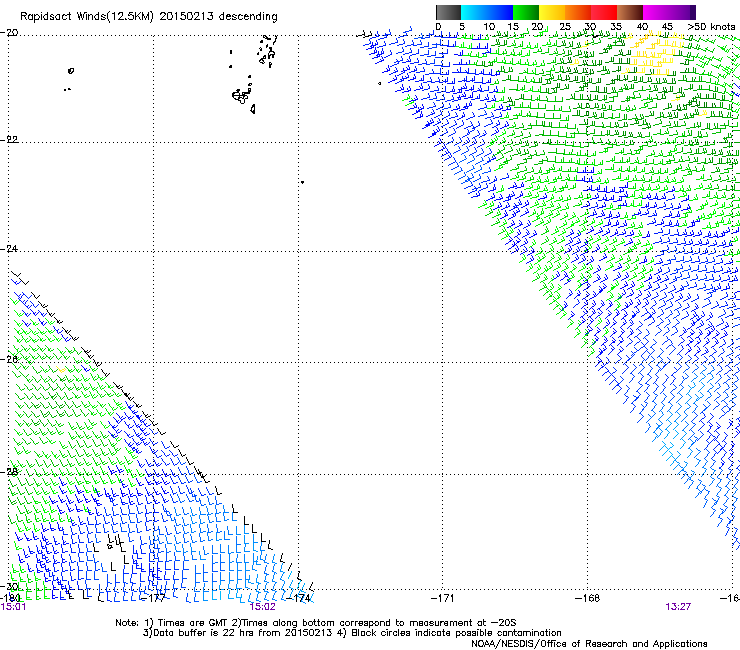Viewport: 740px width, 650px height.
Task: Click the '>50 knots' legend label
Action: click(711, 27)
